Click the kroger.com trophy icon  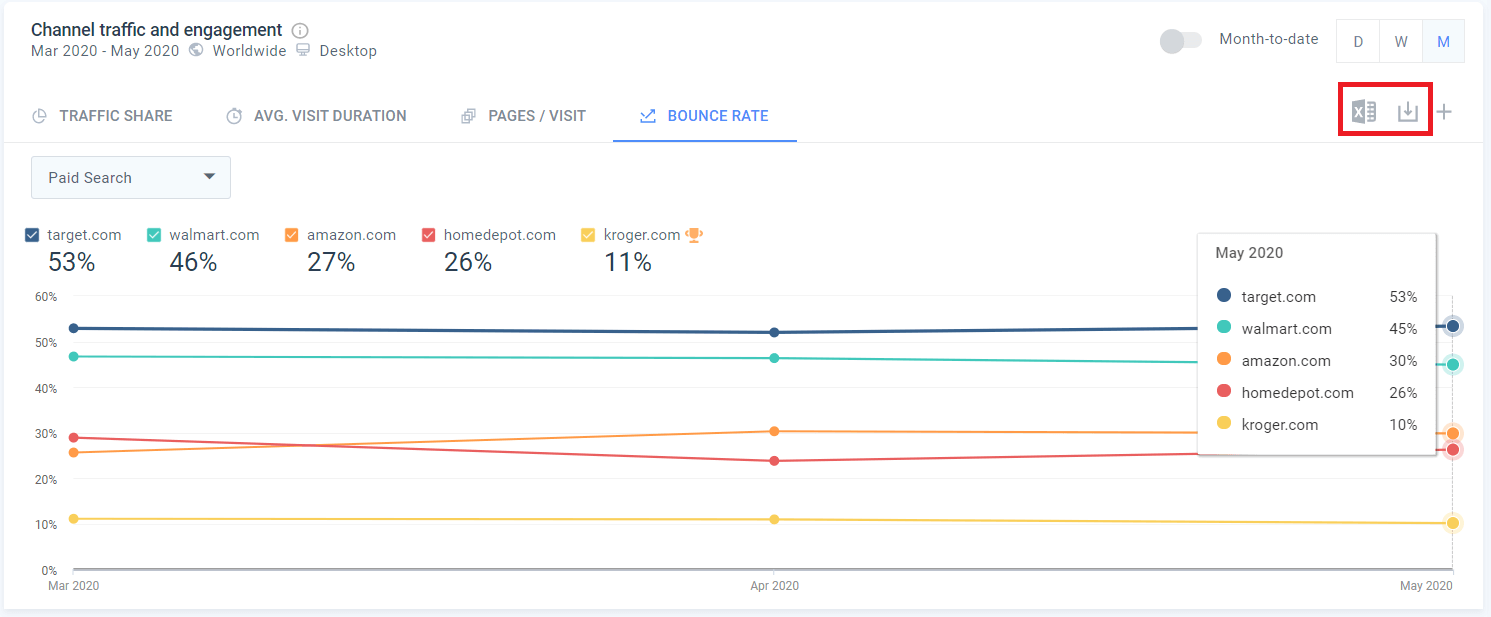point(694,235)
